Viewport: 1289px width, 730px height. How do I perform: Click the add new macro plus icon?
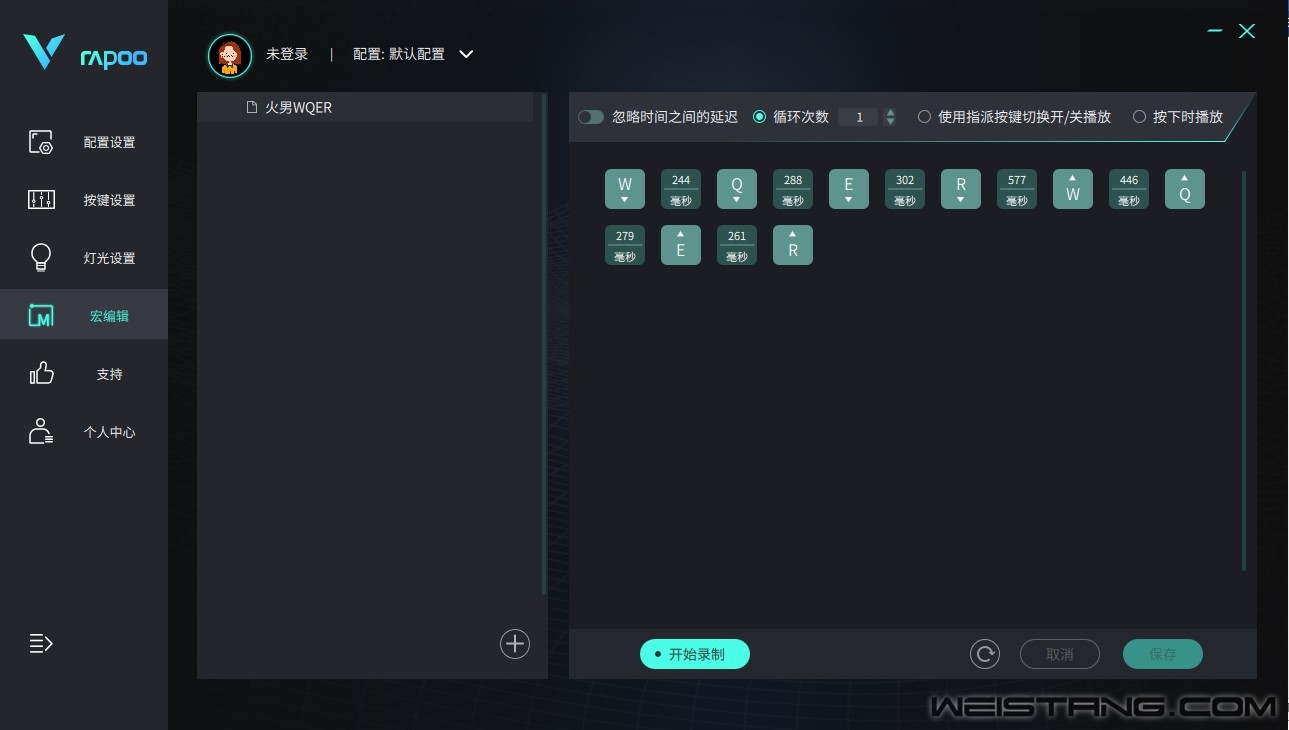[515, 644]
